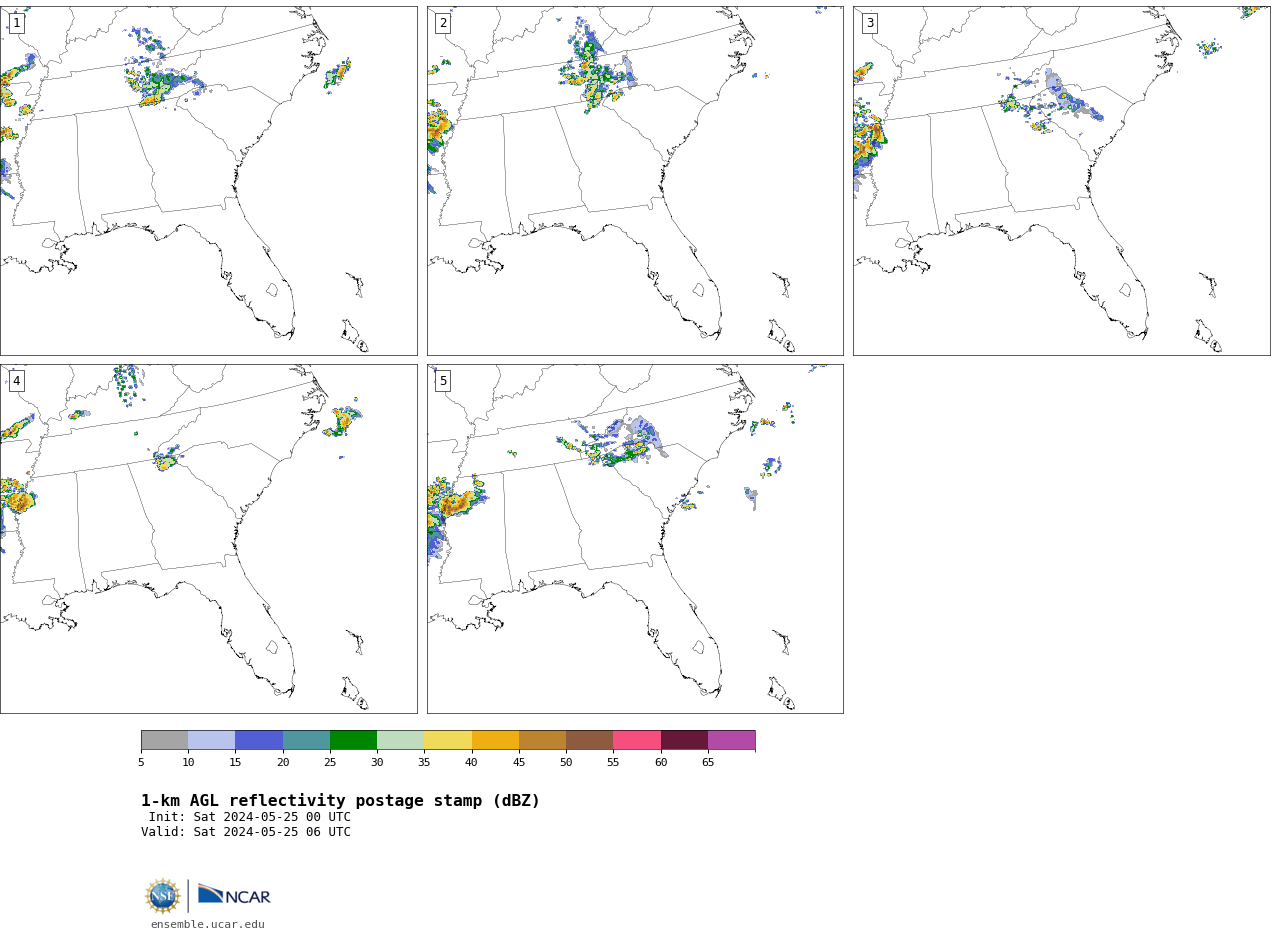1280x936 pixels.
Task: Click the 35 tick label on the colorbar
Action: pyautogui.click(x=424, y=762)
